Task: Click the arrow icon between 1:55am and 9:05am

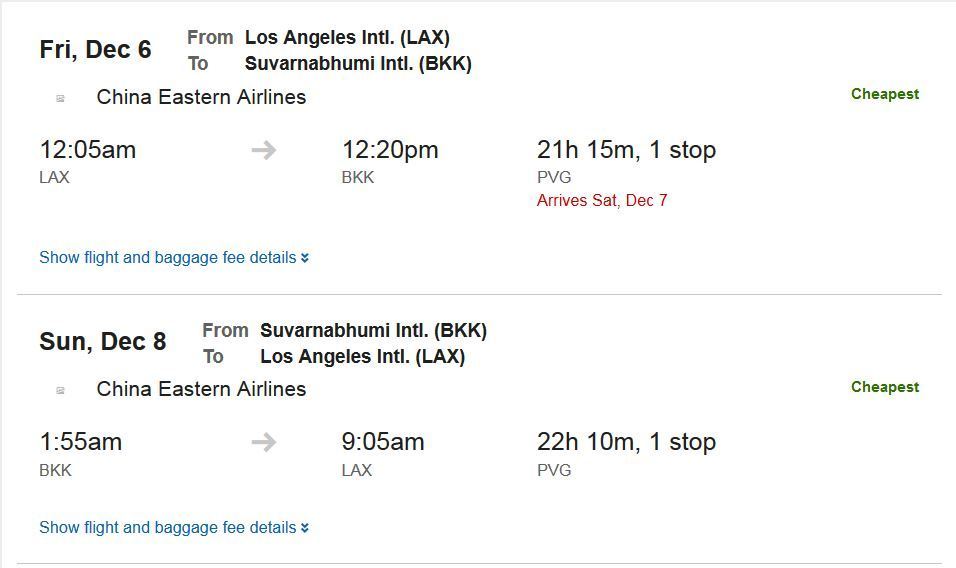Action: [264, 442]
